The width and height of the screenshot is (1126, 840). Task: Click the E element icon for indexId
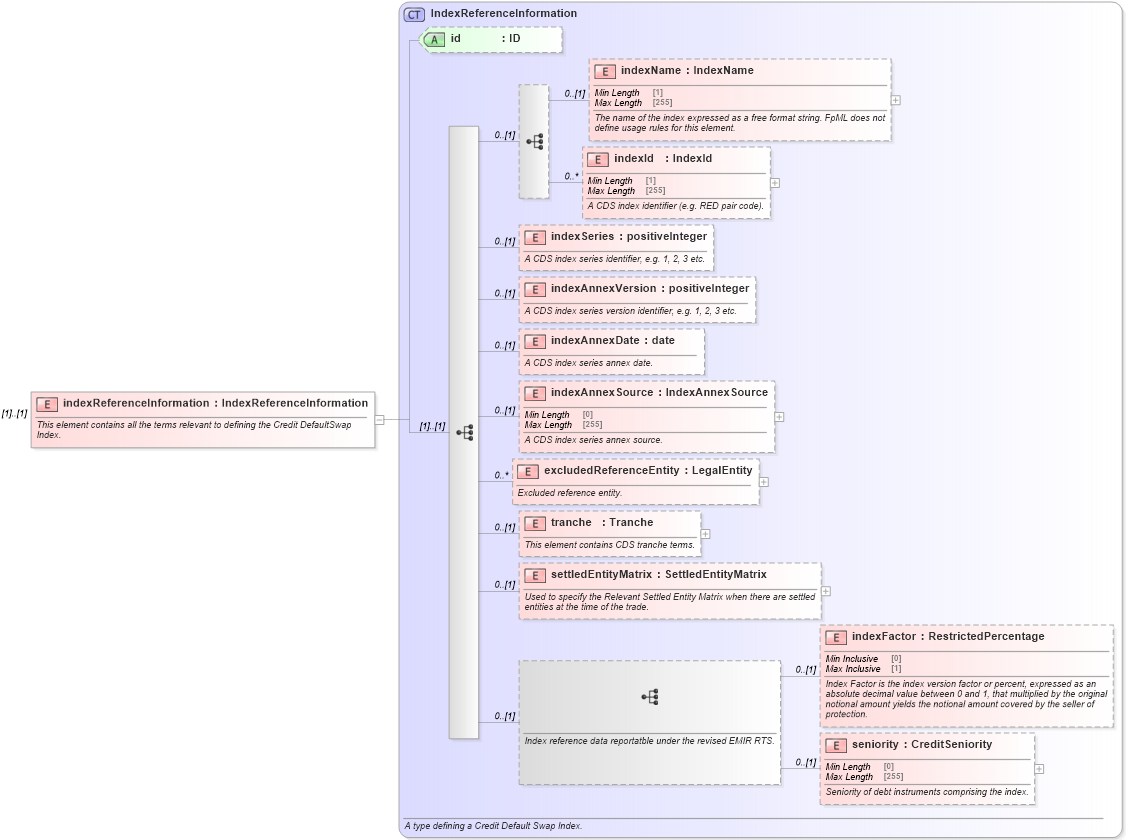coord(597,158)
